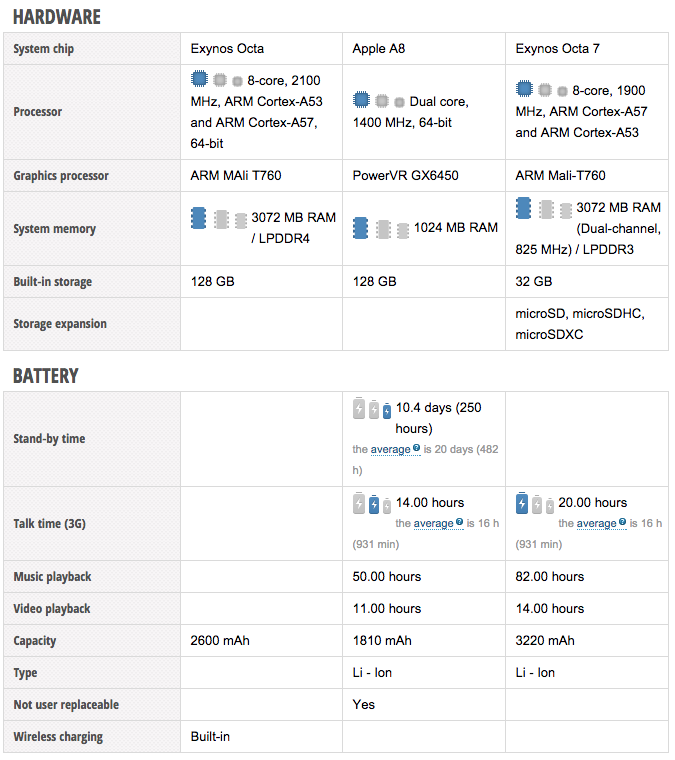Open "average" link under 20.00 hours talk time

click(x=596, y=524)
